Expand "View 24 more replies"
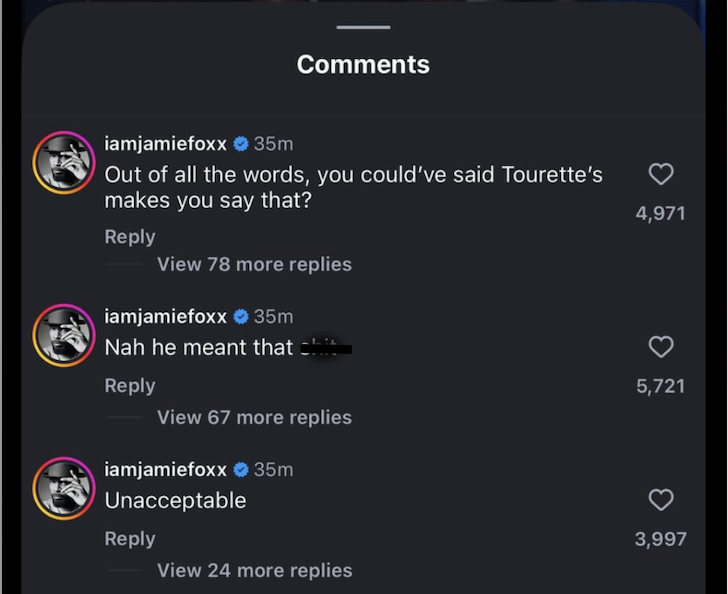 click(254, 571)
